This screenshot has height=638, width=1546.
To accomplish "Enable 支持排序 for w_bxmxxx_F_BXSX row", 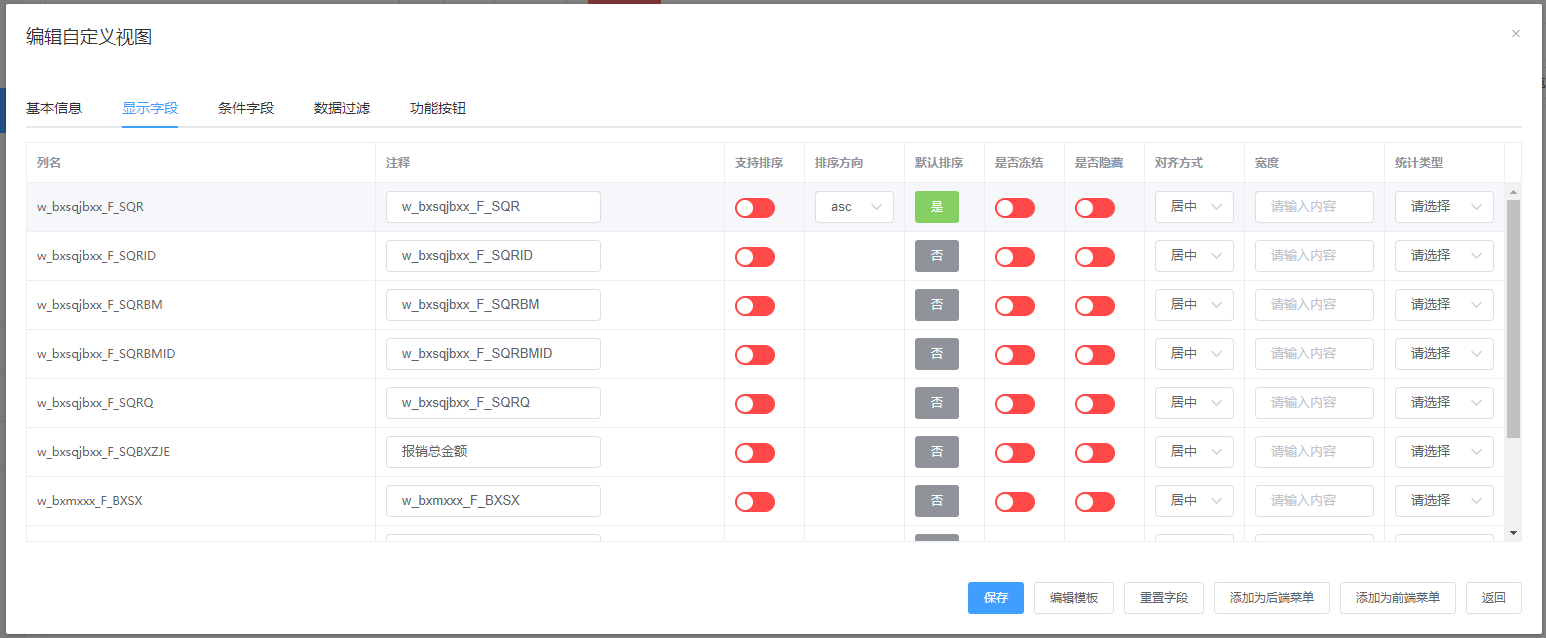I will point(754,501).
